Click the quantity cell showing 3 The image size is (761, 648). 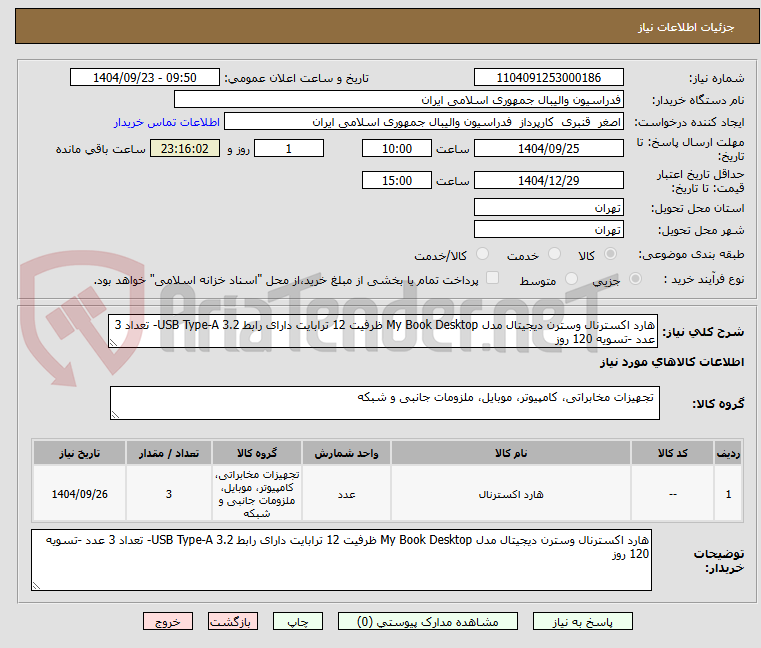tap(168, 494)
